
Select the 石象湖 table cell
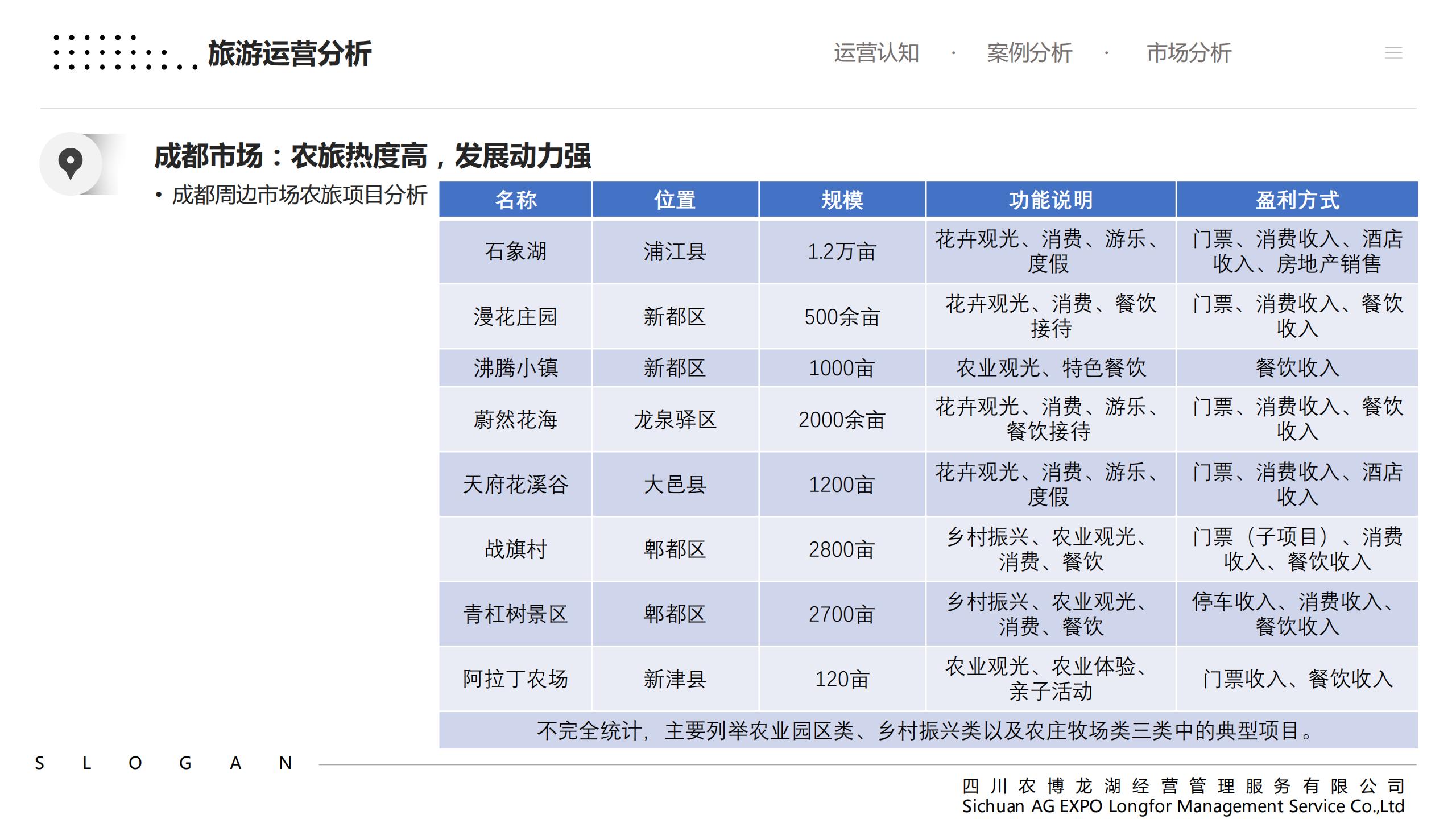[x=515, y=251]
